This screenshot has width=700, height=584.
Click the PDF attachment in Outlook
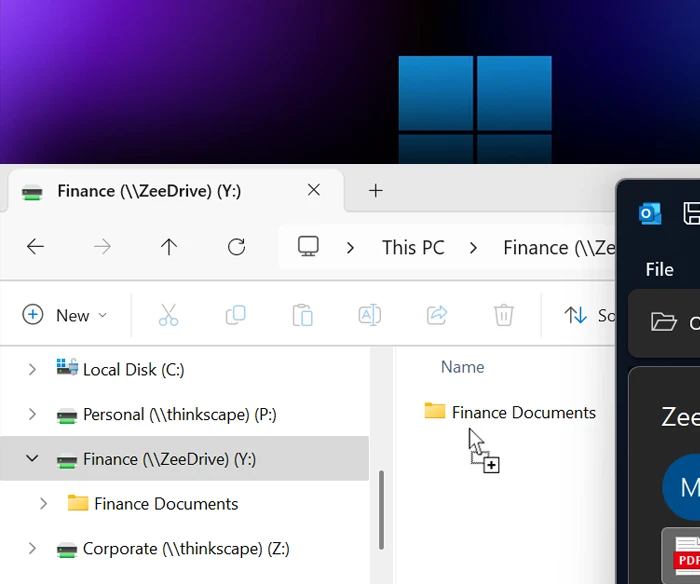[681, 555]
